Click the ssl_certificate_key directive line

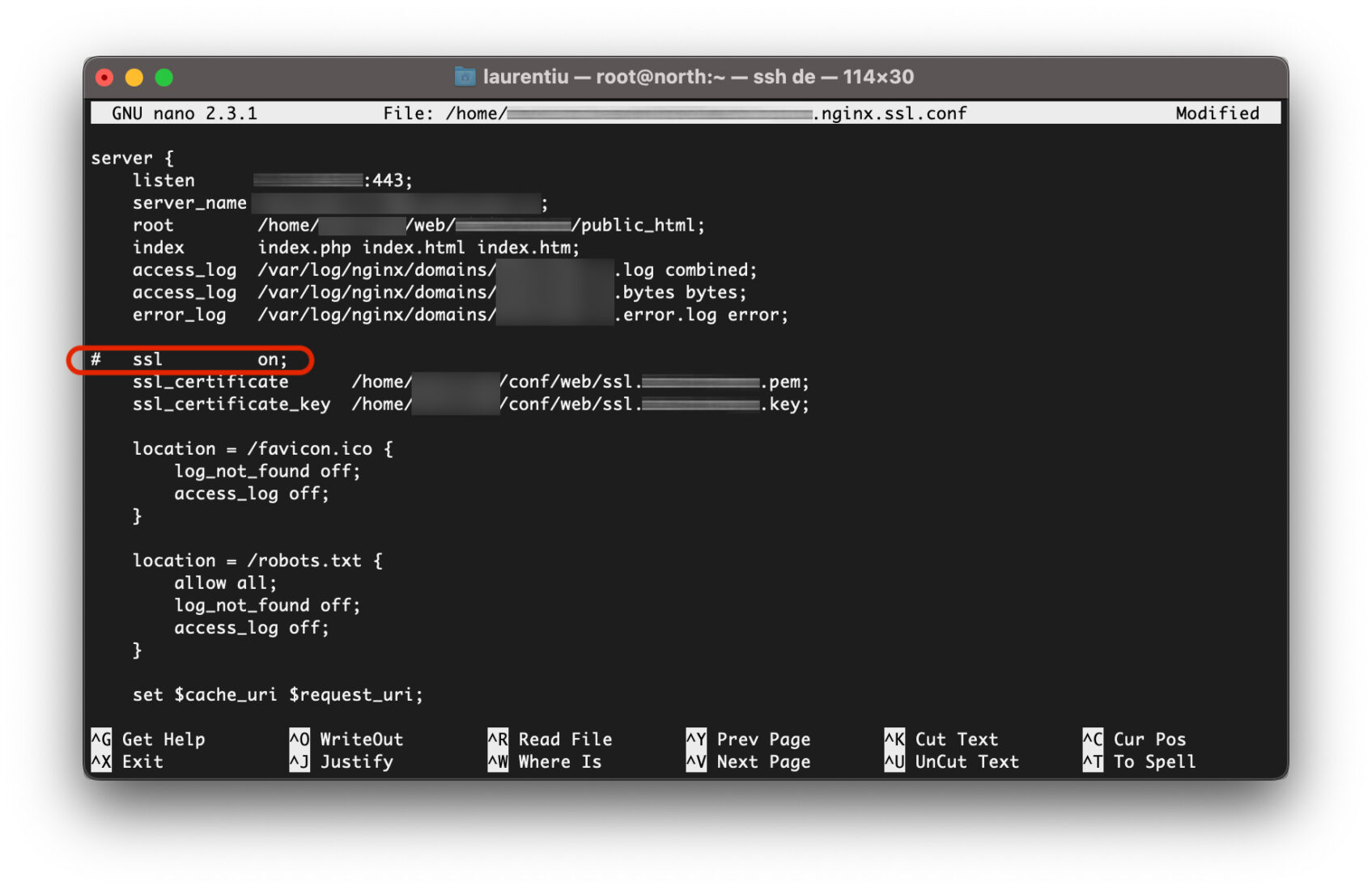[x=231, y=404]
